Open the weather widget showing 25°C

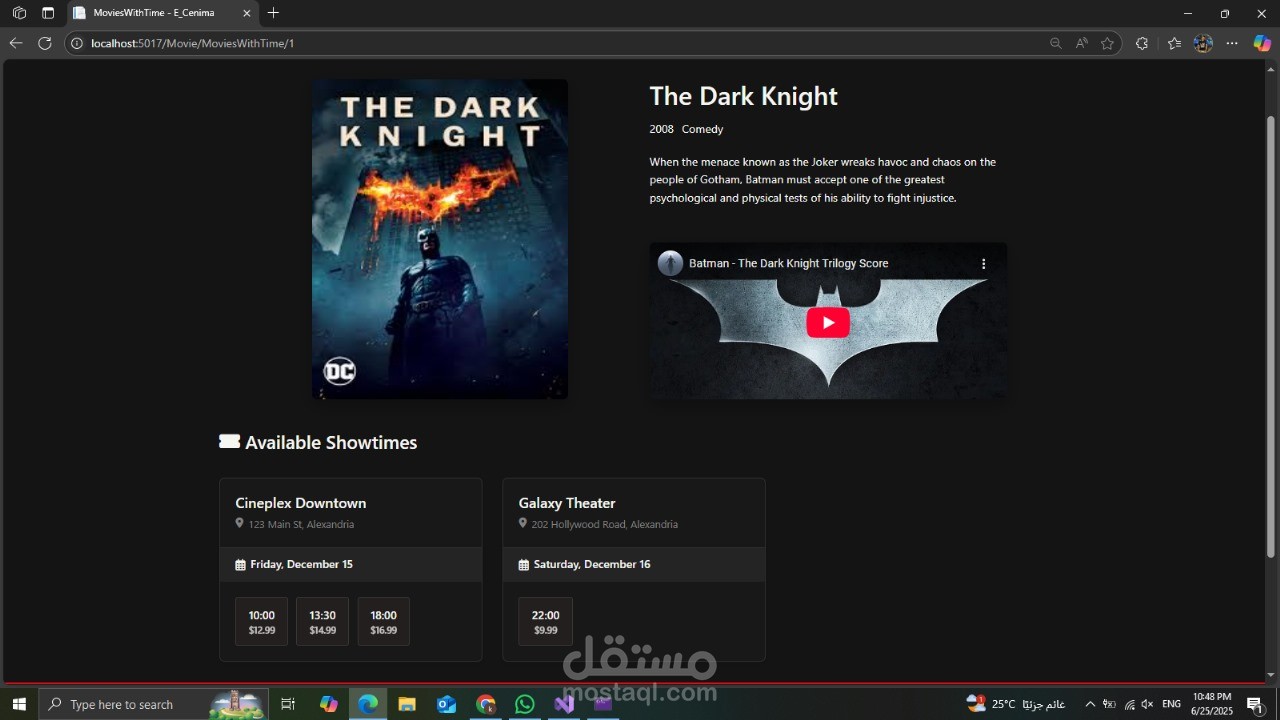[x=1015, y=704]
